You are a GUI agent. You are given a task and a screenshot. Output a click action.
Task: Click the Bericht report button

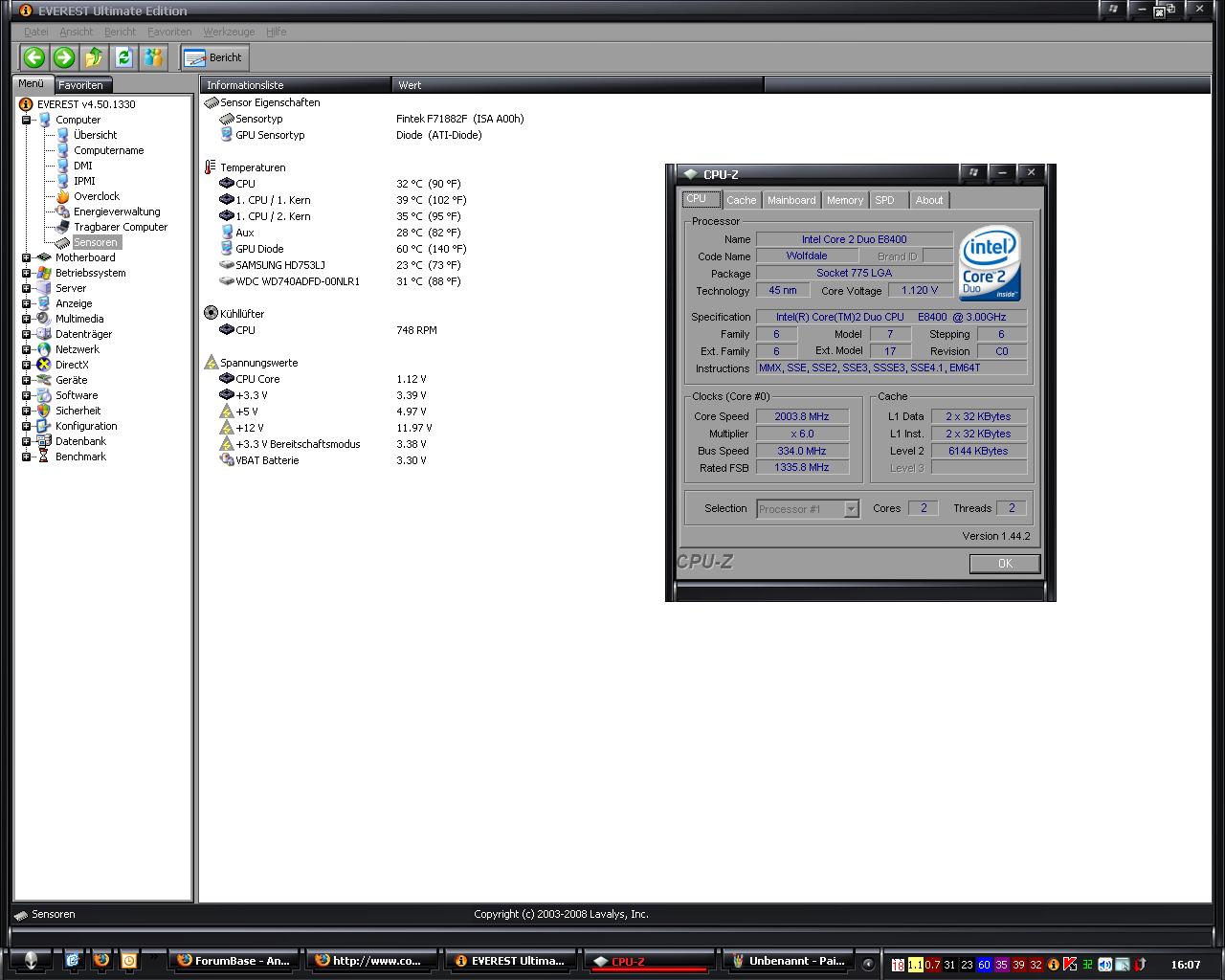[214, 57]
